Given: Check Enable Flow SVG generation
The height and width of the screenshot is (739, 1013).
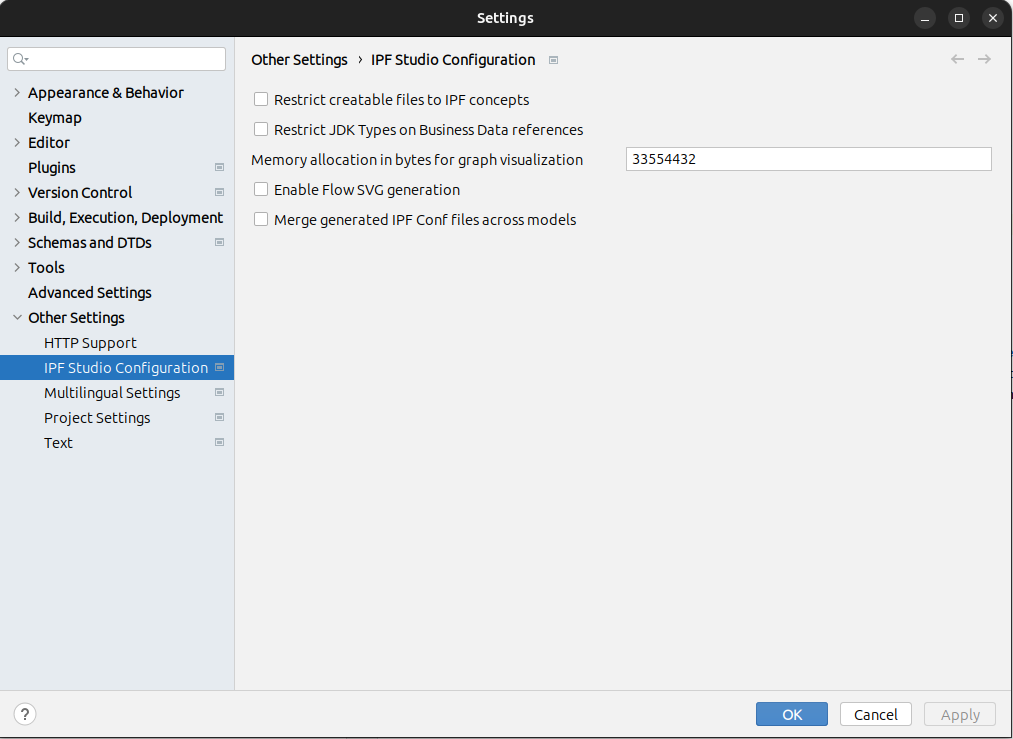Looking at the screenshot, I should click(261, 189).
